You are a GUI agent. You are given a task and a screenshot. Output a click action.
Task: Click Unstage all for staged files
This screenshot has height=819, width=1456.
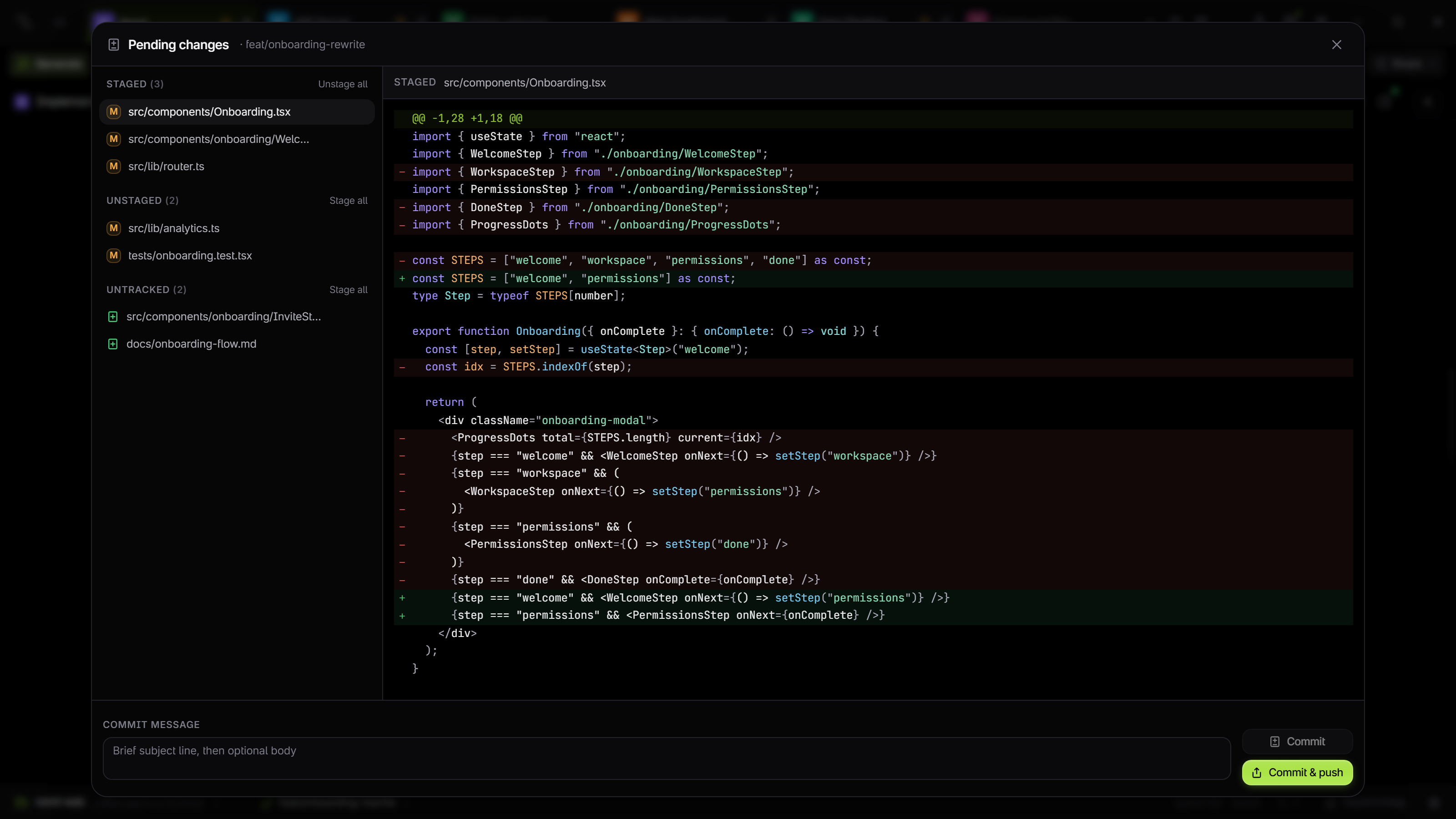point(343,84)
